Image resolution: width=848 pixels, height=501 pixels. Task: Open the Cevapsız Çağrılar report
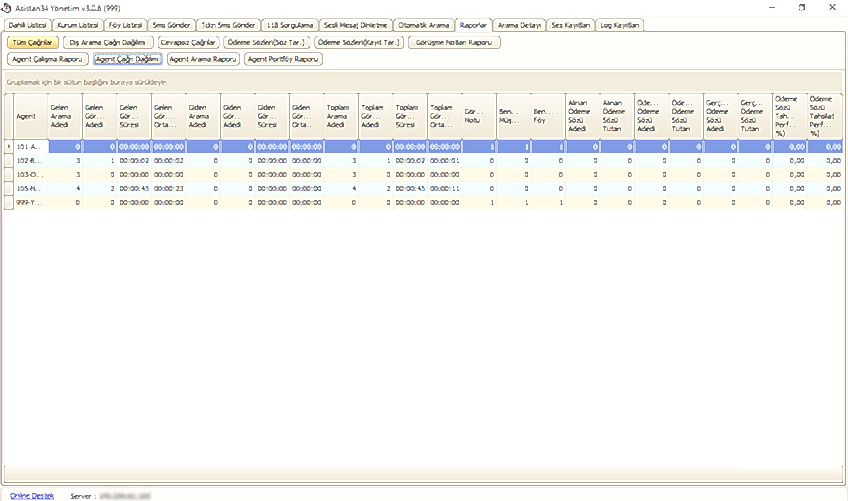188,43
